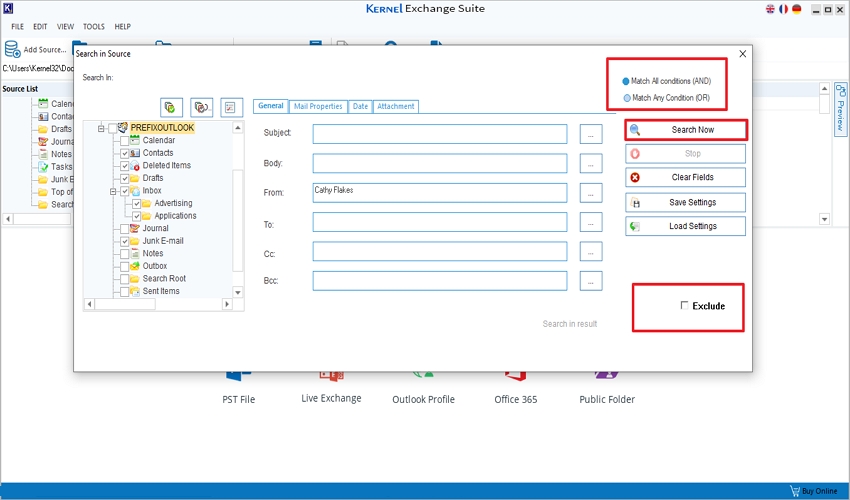Switch to the Date tab
The image size is (850, 500).
pos(360,106)
